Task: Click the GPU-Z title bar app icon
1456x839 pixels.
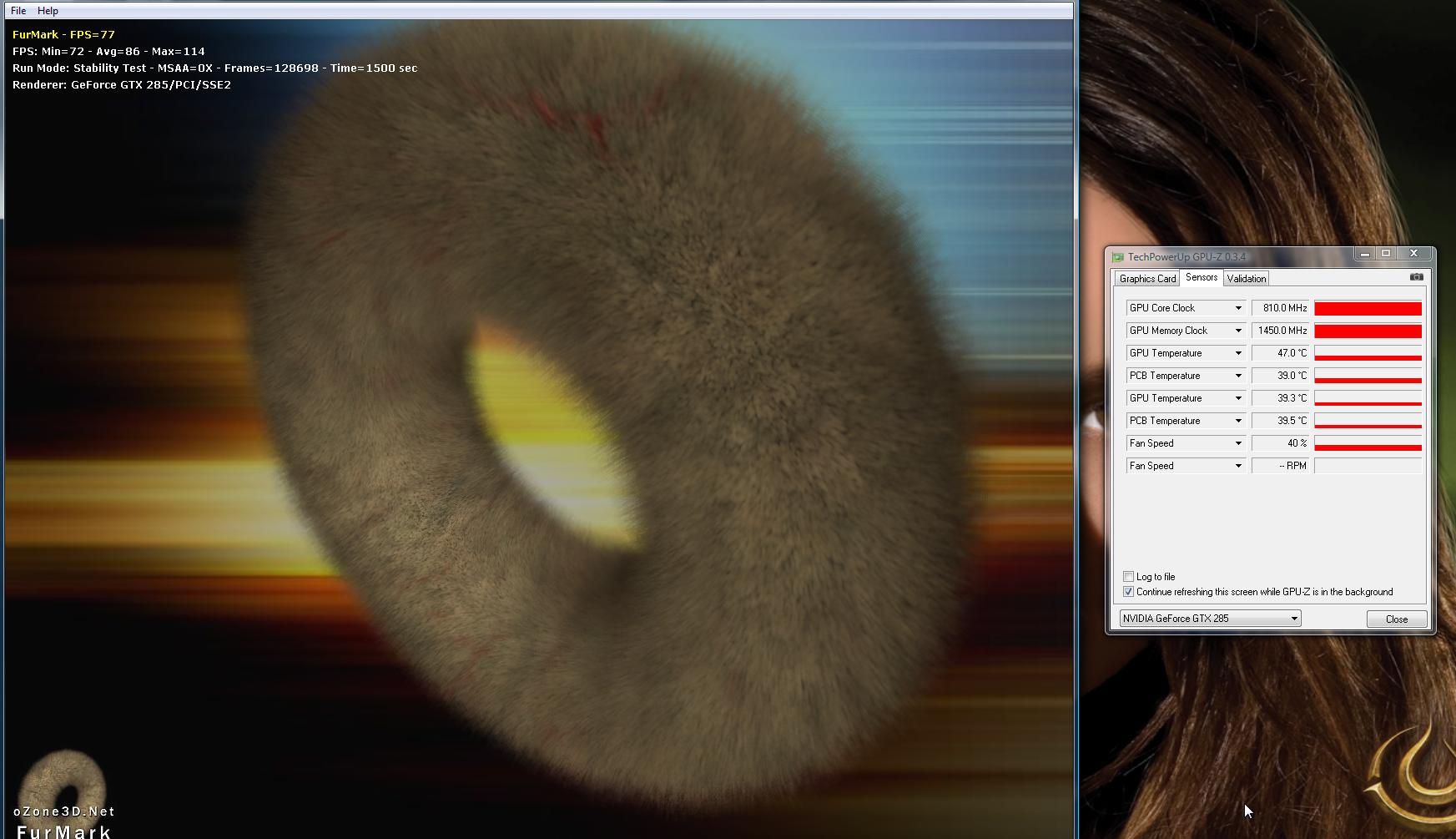Action: coord(1117,257)
